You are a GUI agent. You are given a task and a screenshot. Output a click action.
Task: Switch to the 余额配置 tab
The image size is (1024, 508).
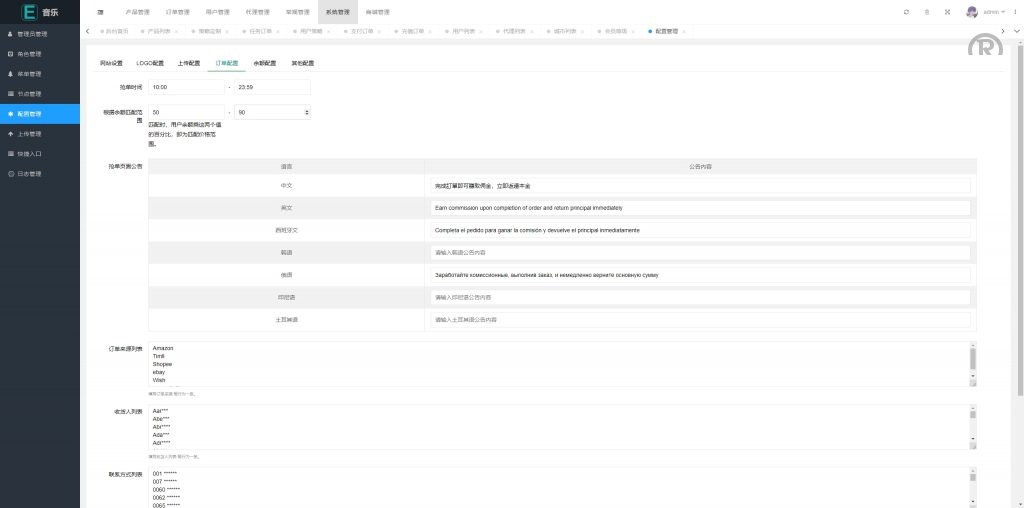point(264,63)
